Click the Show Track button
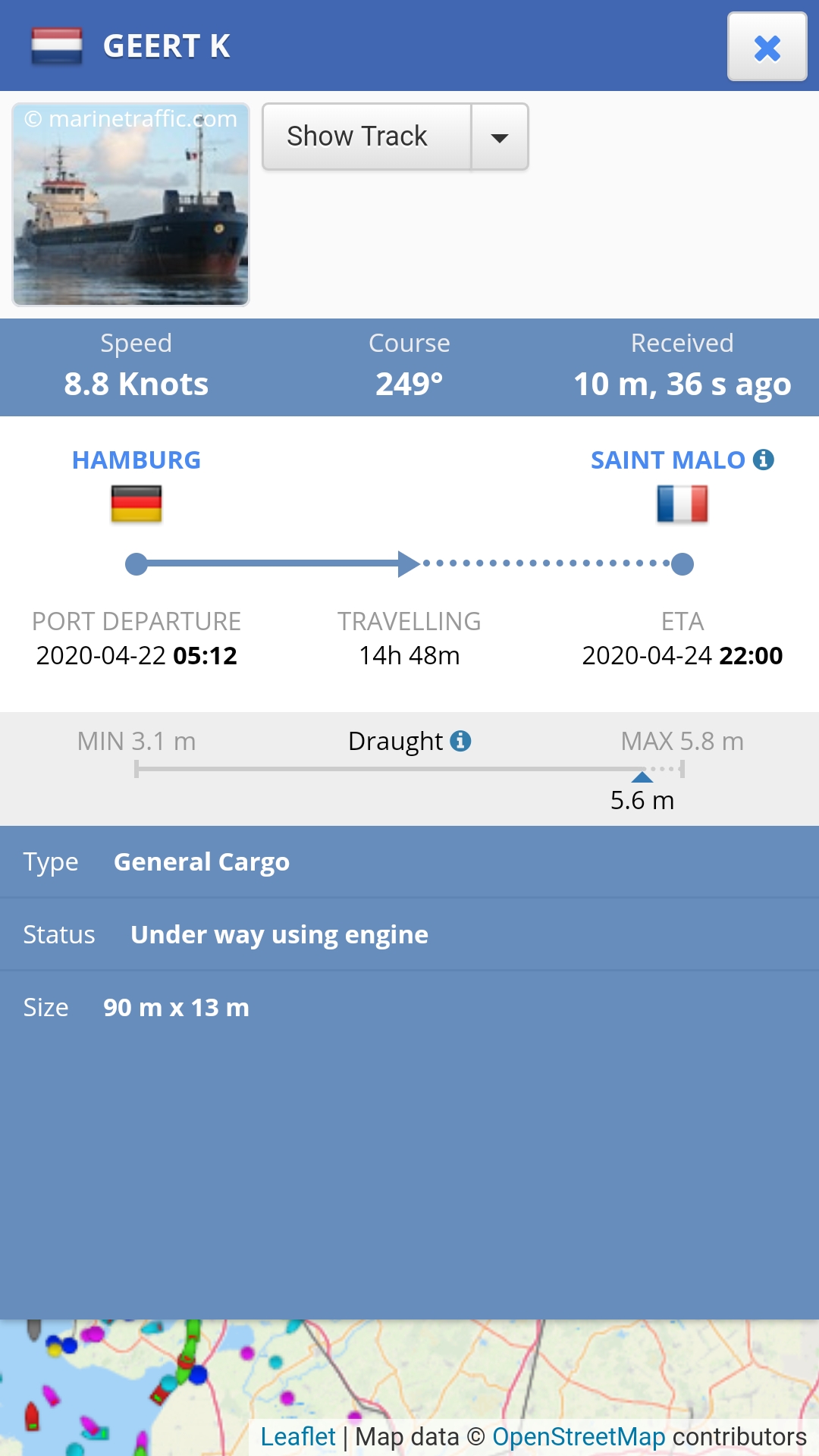The width and height of the screenshot is (819, 1456). [x=367, y=136]
